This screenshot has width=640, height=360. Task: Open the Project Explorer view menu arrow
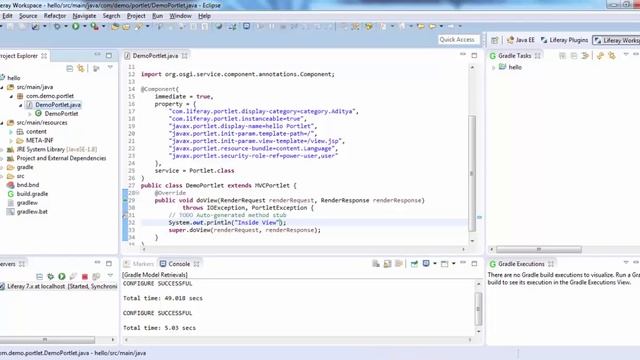[110, 67]
